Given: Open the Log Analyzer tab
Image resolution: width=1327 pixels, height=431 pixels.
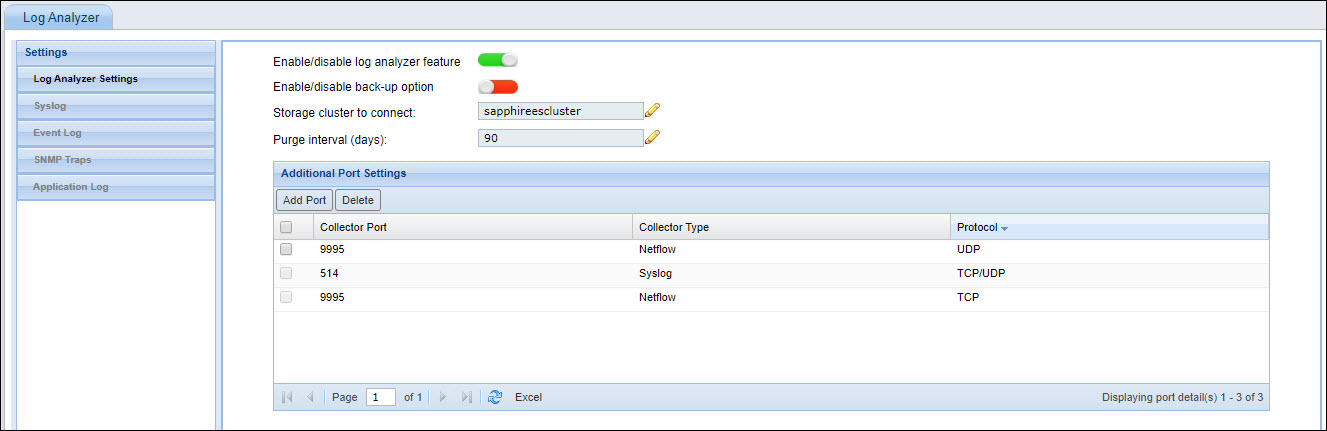Looking at the screenshot, I should pos(61,16).
